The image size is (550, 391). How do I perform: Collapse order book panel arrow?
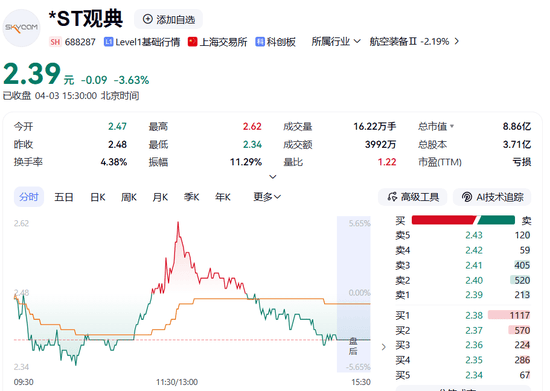tap(383, 347)
